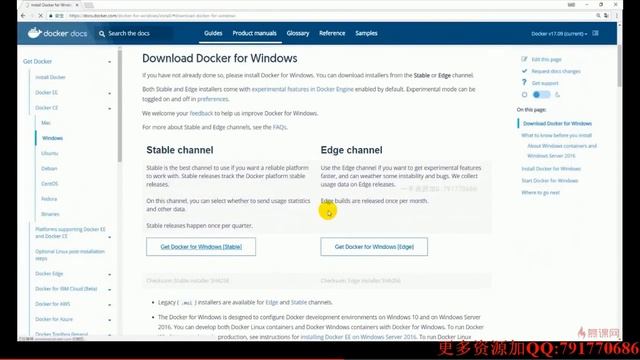Open the FAQs link
The height and width of the screenshot is (360, 640).
(x=279, y=127)
